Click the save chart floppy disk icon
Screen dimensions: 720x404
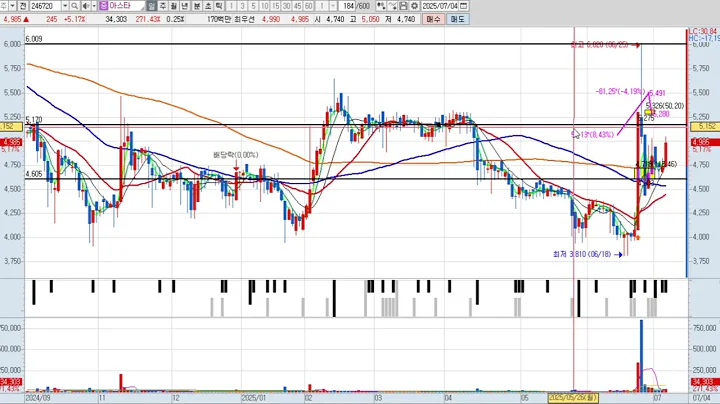[403, 6]
